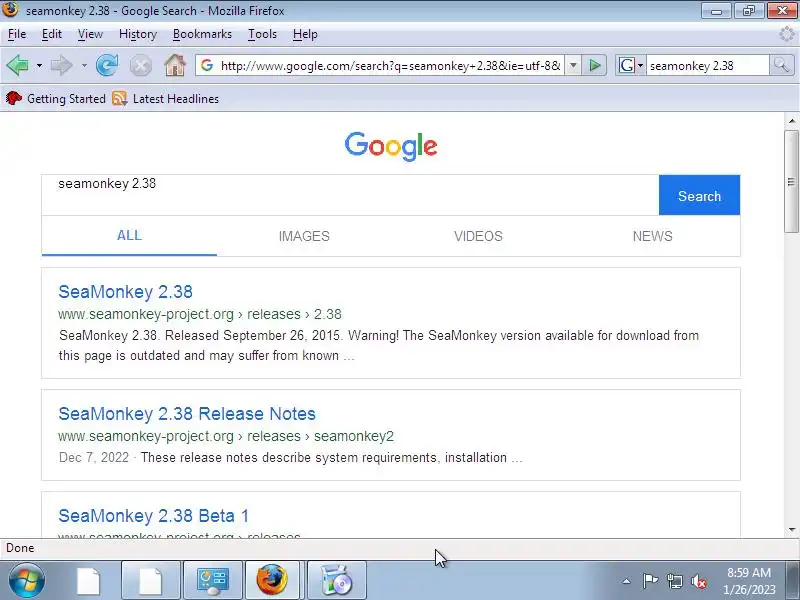Click the gray Forward arrow button
This screenshot has width=800, height=600.
61,65
